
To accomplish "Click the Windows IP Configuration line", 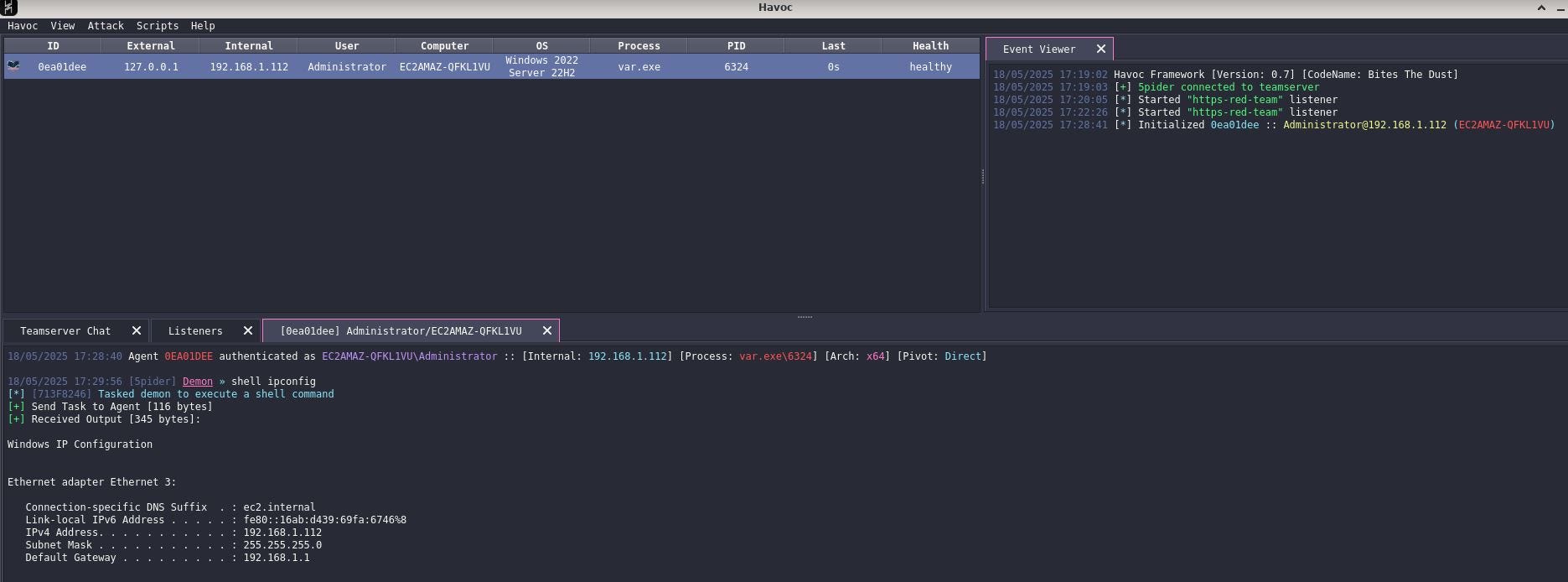I will pos(80,444).
